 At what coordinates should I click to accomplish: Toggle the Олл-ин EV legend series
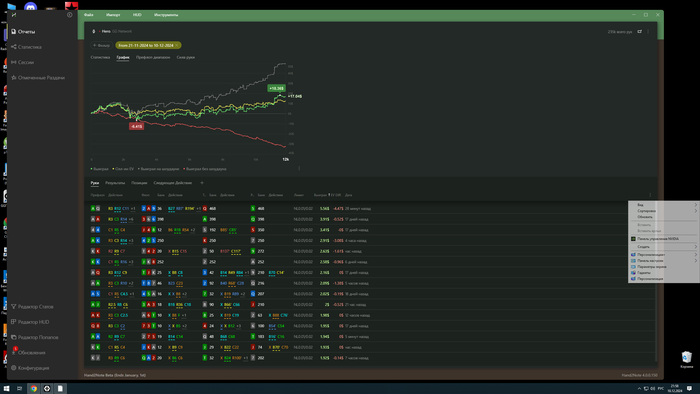123,169
